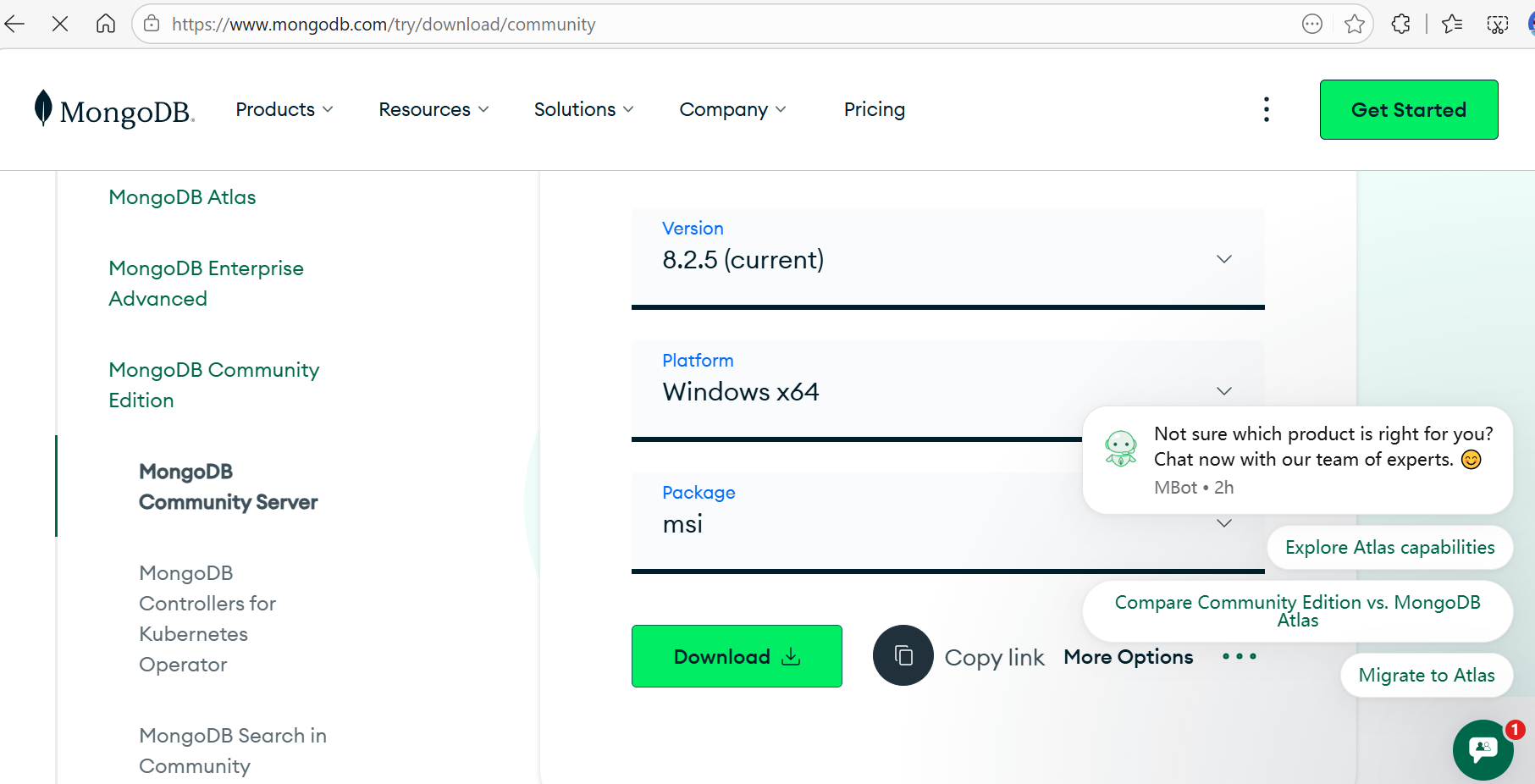Viewport: 1535px width, 784px height.
Task: Add this page to favorites star
Action: tap(1355, 24)
